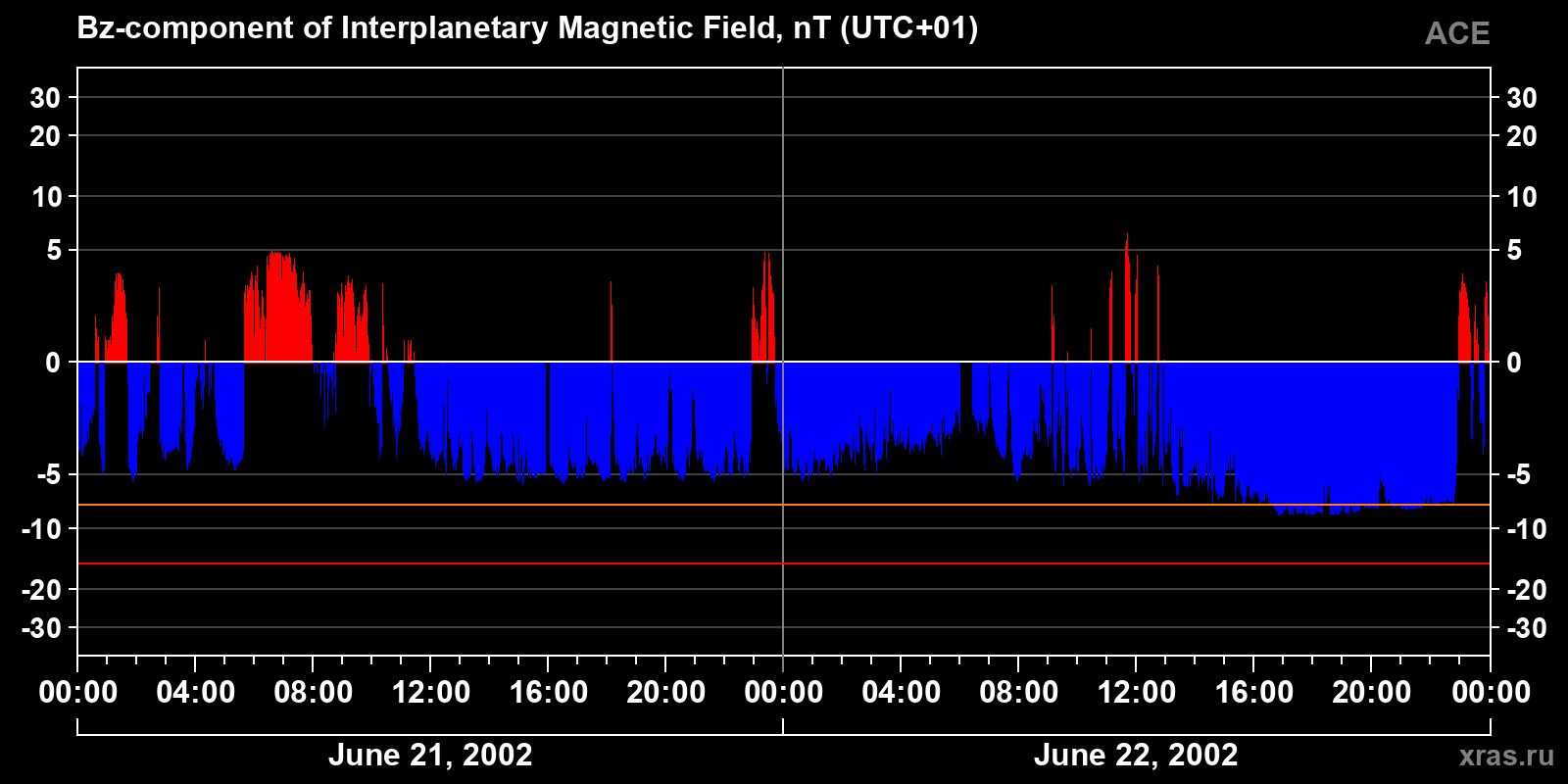Click the tallest red peak near 12:00 June 22

[x=1127, y=299]
